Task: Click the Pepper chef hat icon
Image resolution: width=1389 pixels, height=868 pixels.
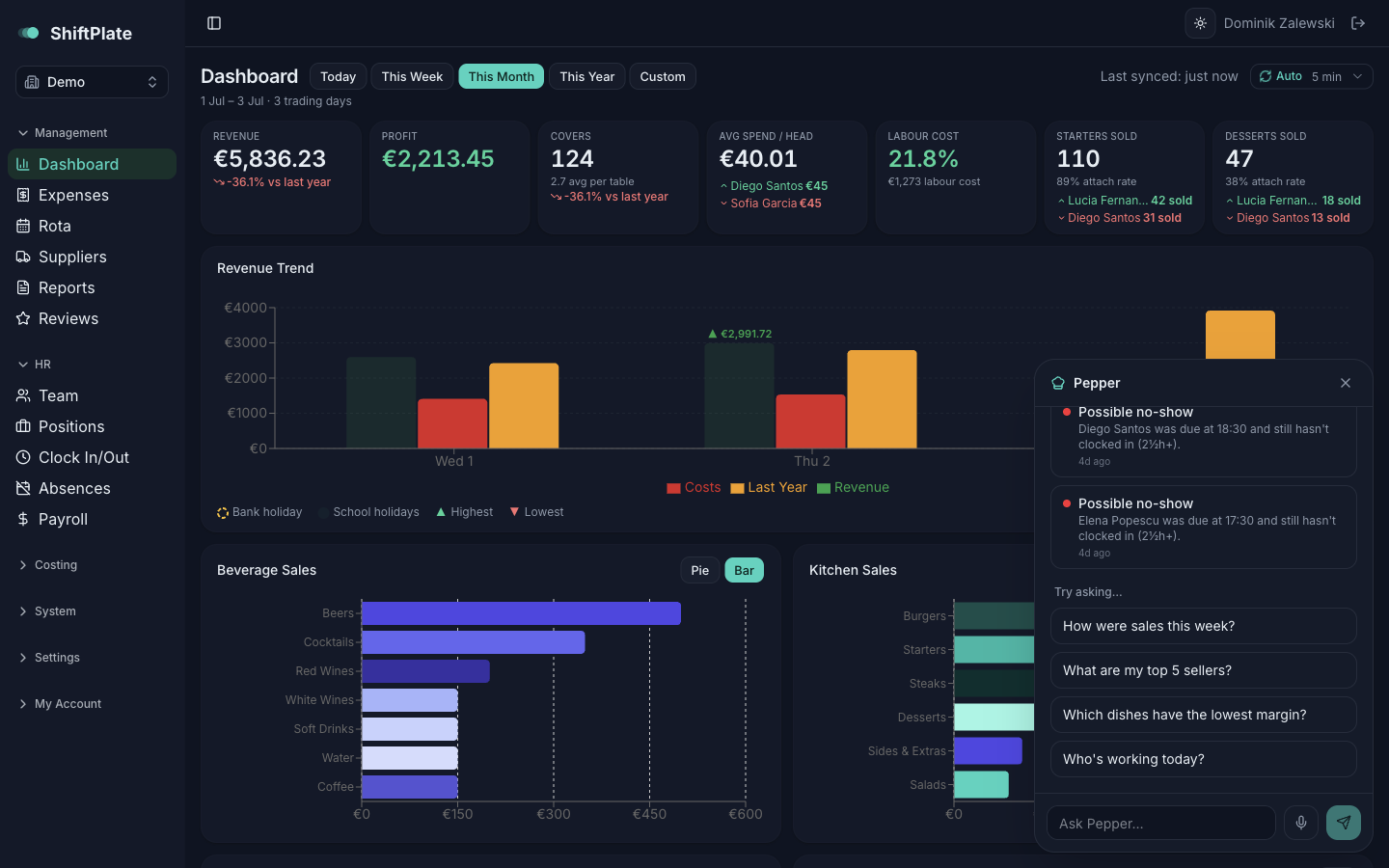Action: (1058, 383)
